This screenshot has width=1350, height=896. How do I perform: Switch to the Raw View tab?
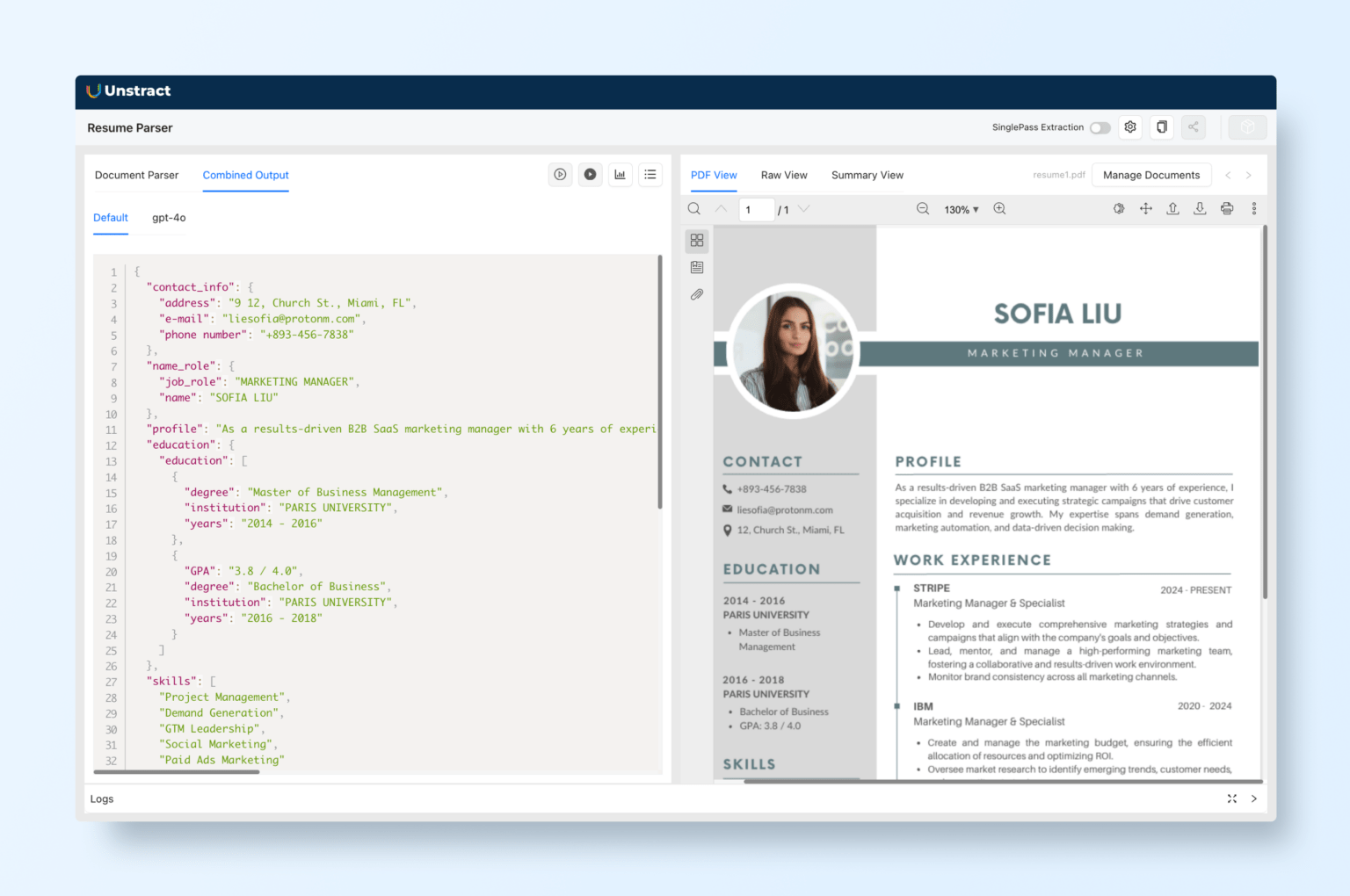[x=784, y=175]
